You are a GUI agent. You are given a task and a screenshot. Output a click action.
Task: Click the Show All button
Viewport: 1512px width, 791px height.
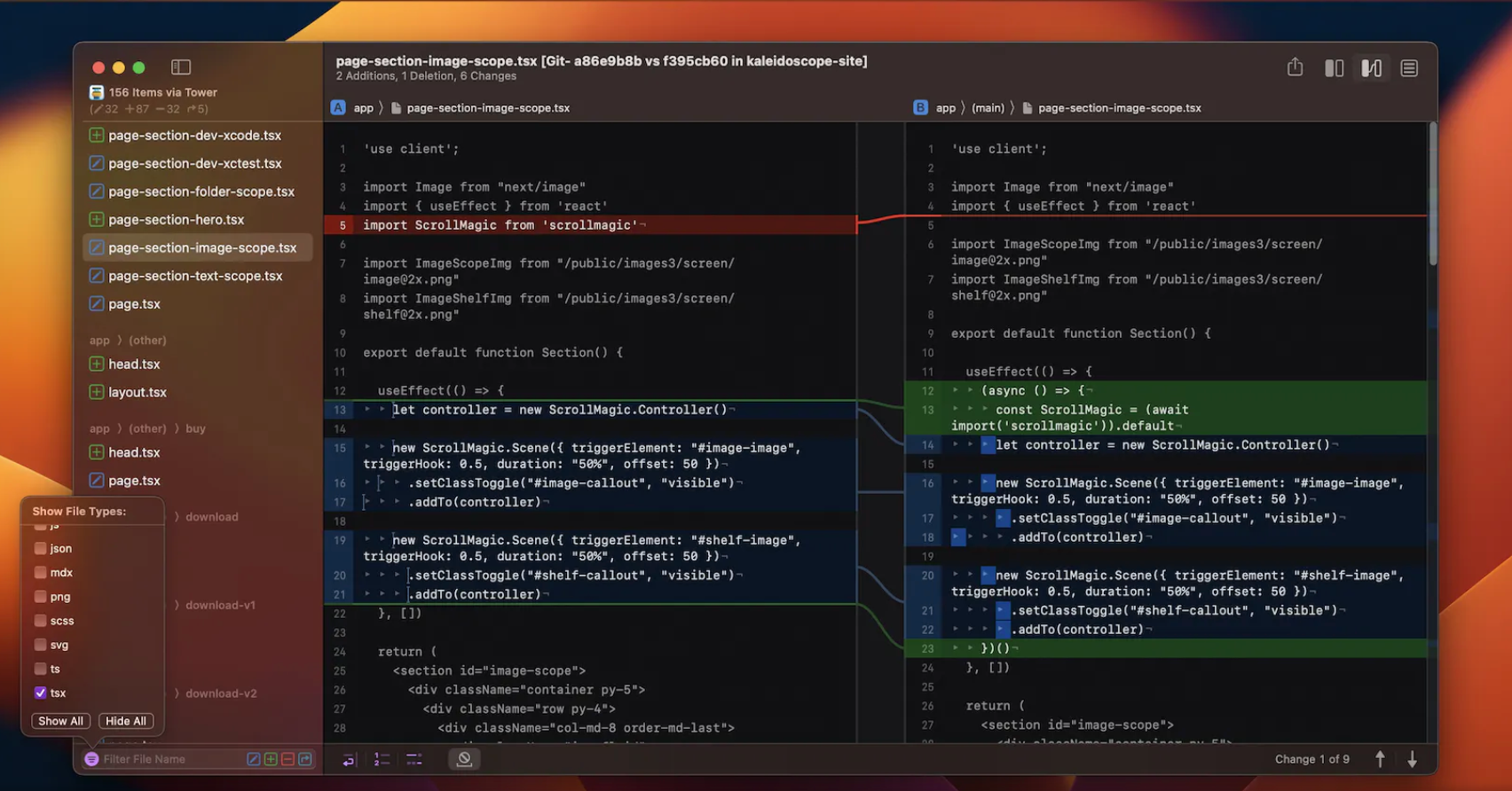[60, 721]
